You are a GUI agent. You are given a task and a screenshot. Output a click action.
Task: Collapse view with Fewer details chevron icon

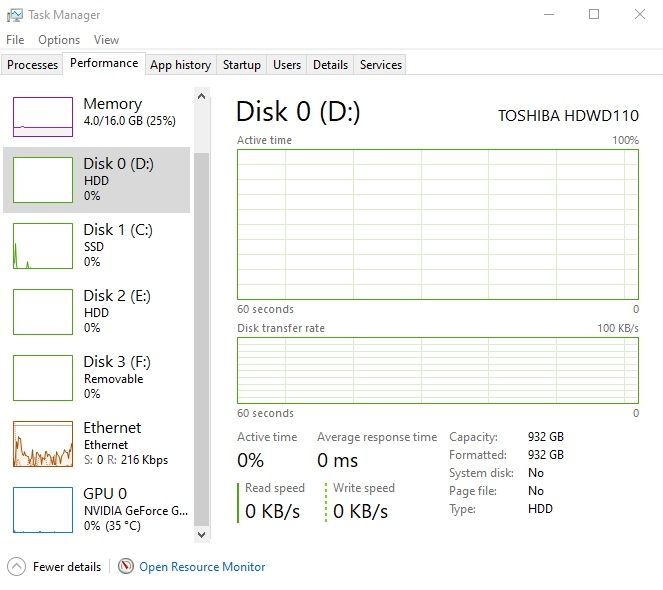point(16,566)
